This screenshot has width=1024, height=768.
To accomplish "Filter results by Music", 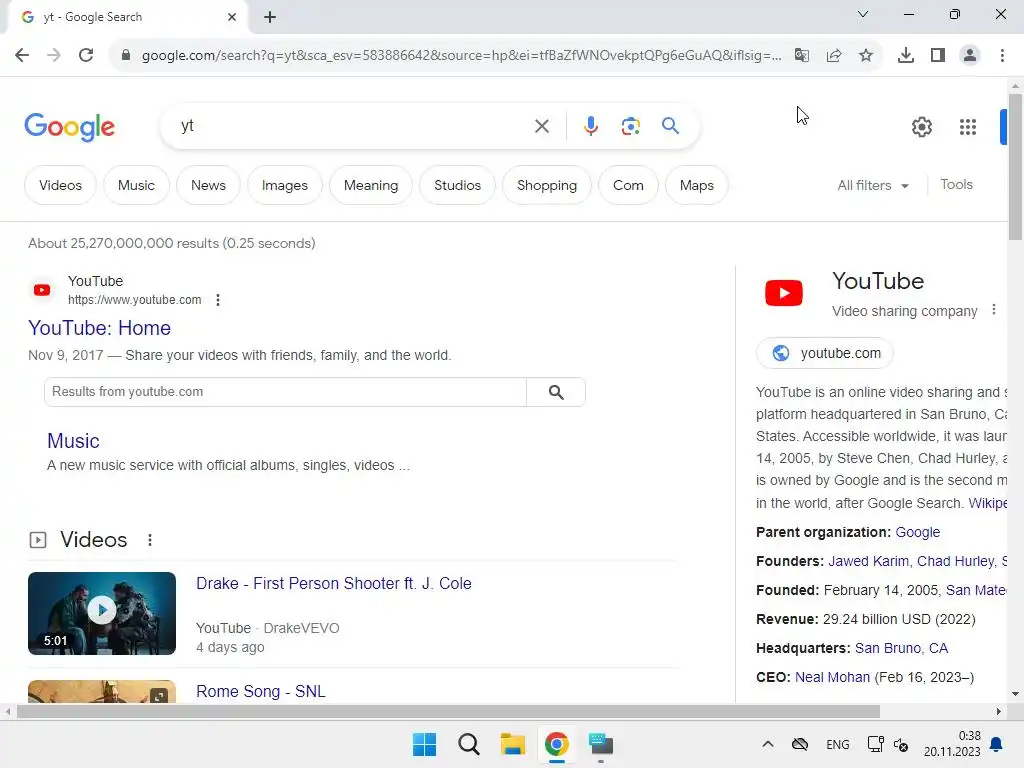I will (x=136, y=185).
